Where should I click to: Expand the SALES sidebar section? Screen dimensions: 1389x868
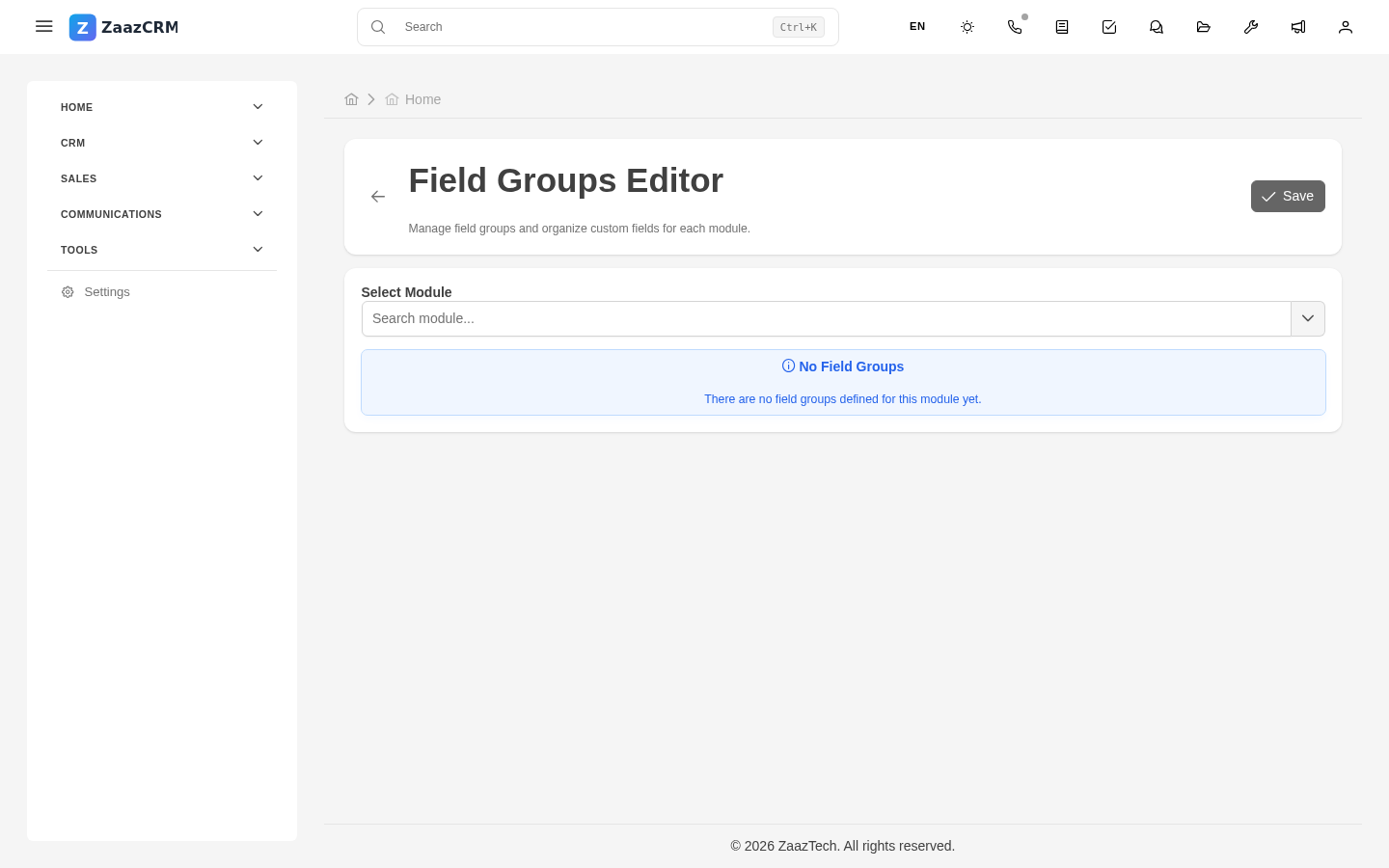[162, 178]
